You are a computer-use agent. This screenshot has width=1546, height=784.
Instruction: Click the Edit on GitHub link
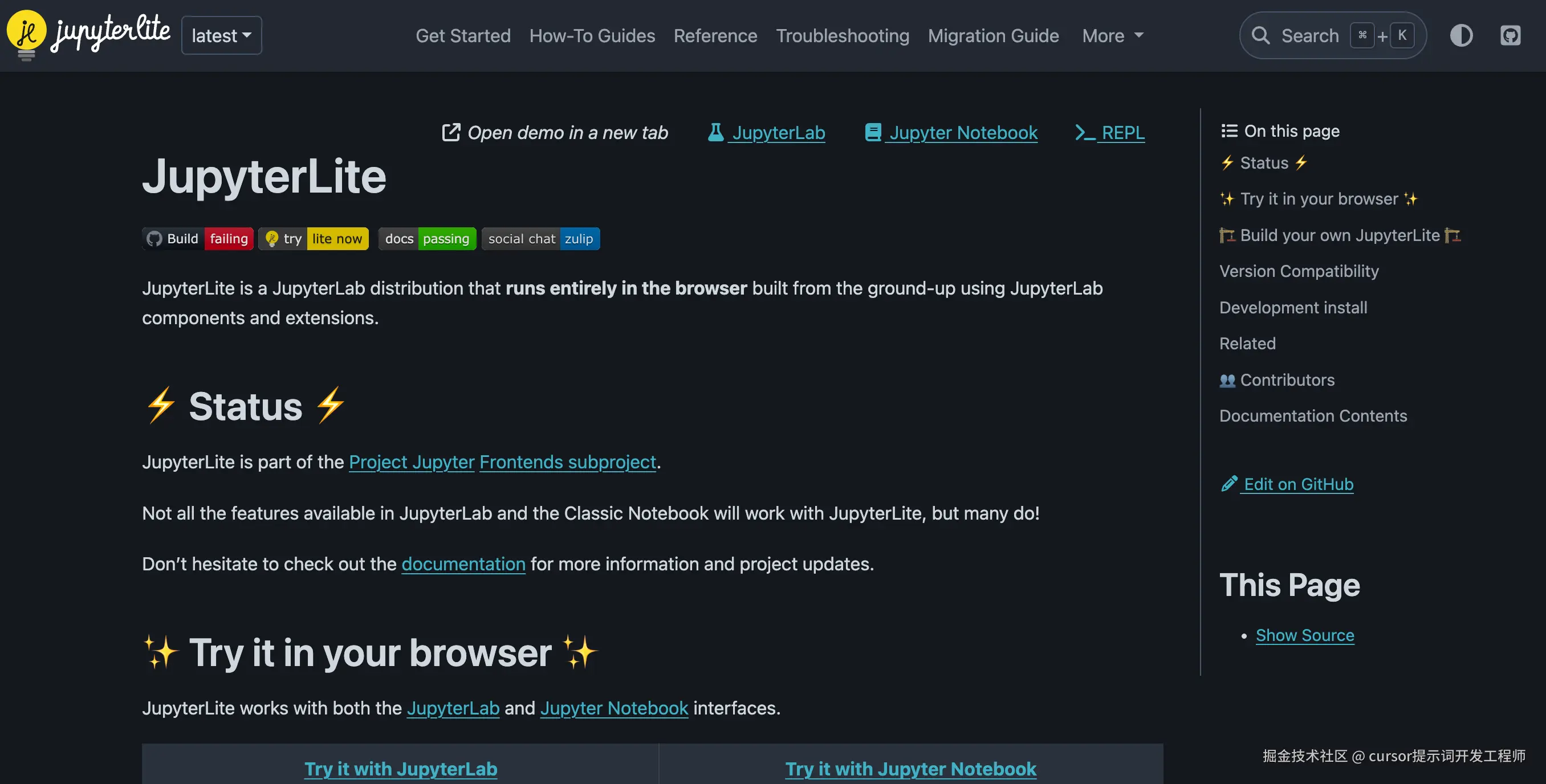[1297, 484]
